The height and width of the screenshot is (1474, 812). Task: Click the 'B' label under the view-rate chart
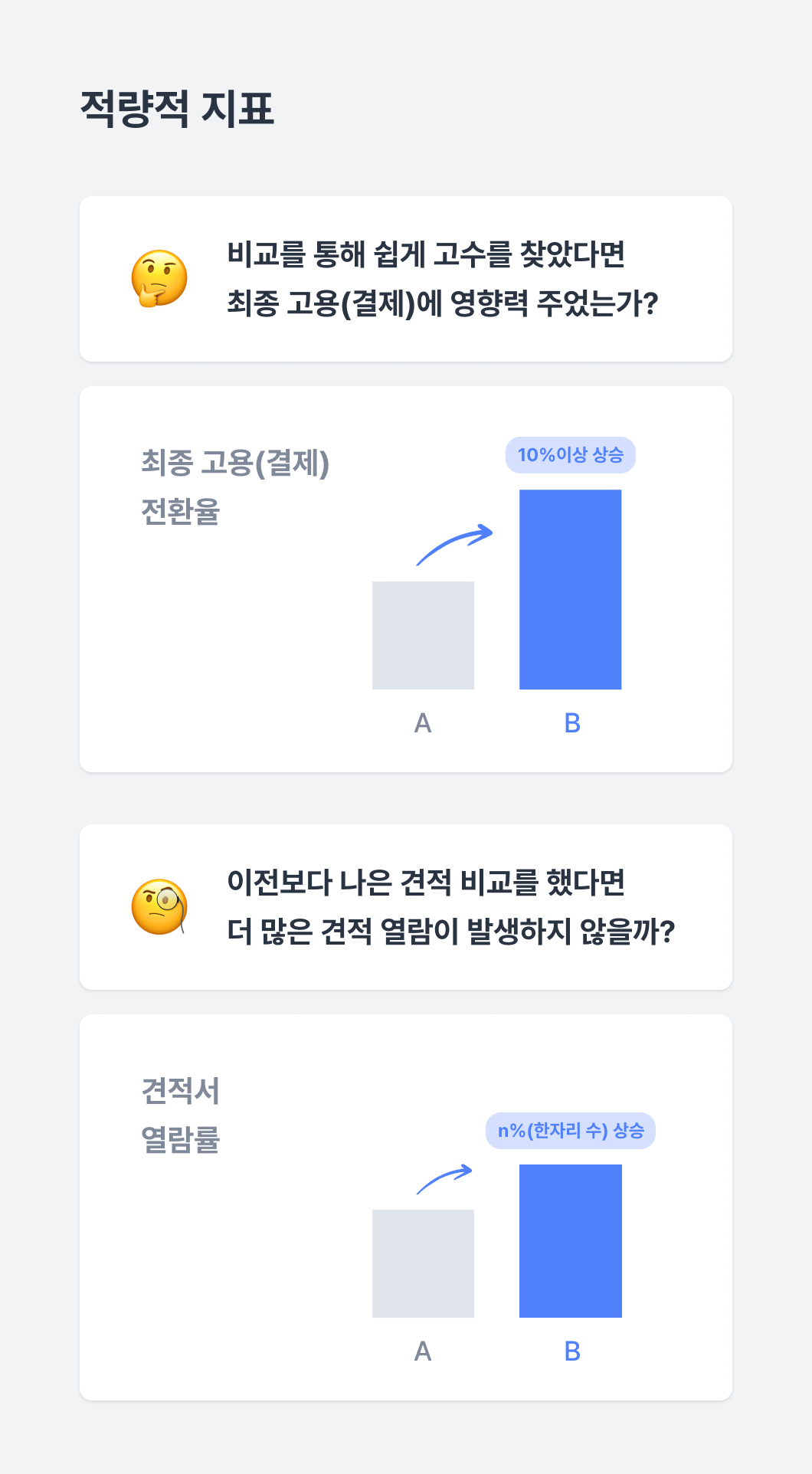pyautogui.click(x=572, y=1351)
